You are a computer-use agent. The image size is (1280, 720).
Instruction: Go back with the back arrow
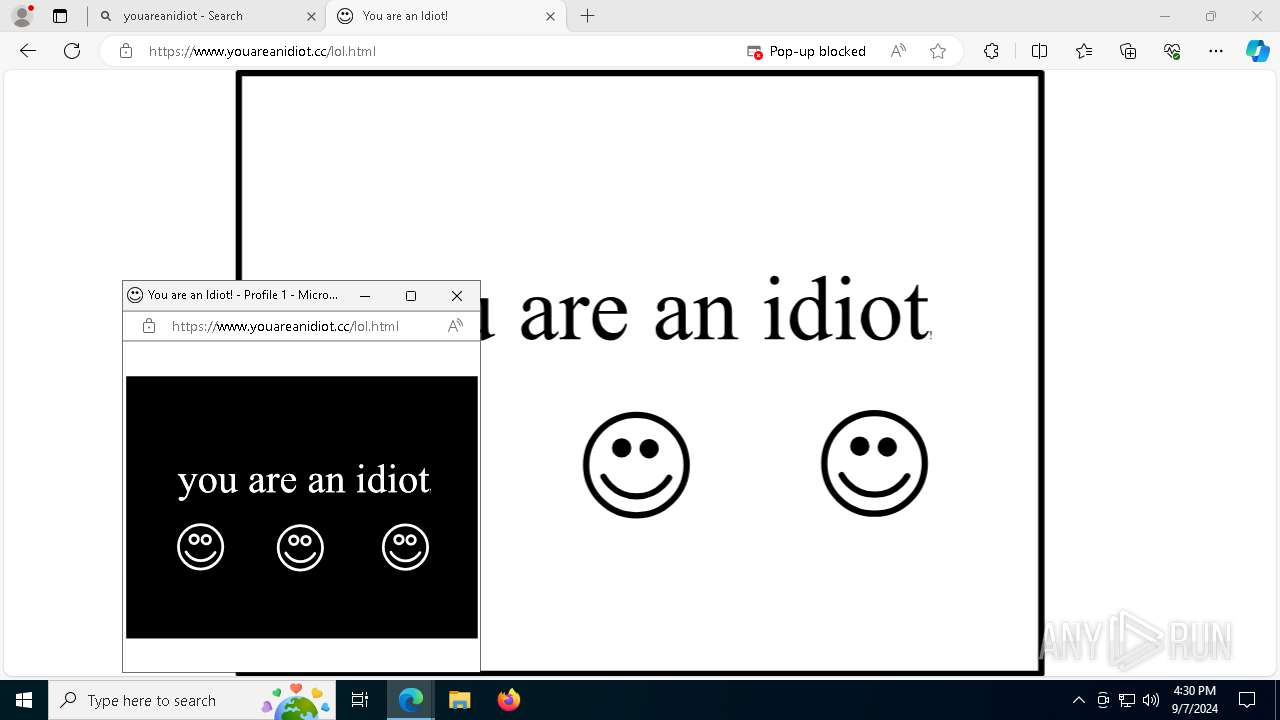click(x=28, y=51)
